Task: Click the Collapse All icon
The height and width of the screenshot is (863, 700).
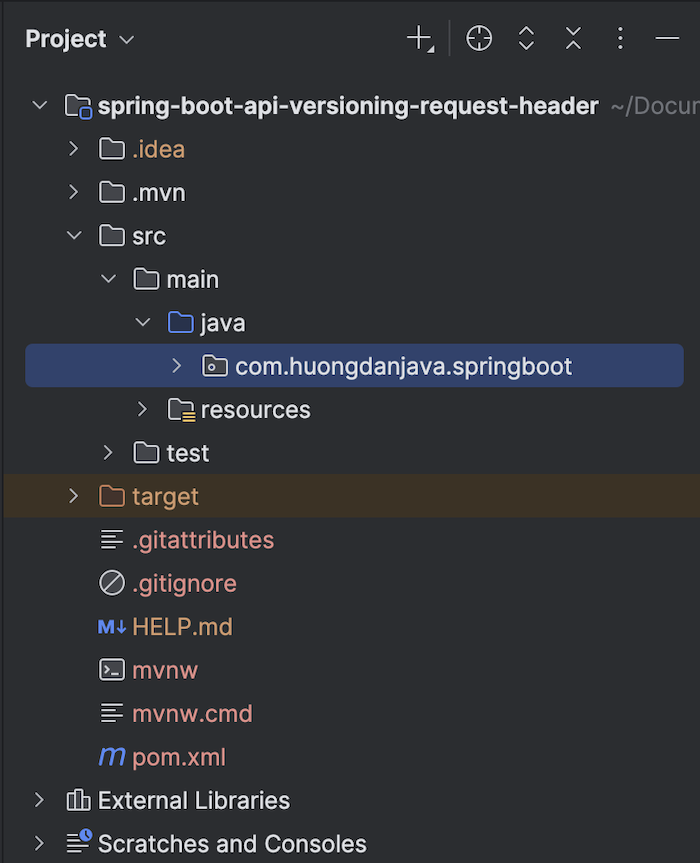Action: [573, 39]
